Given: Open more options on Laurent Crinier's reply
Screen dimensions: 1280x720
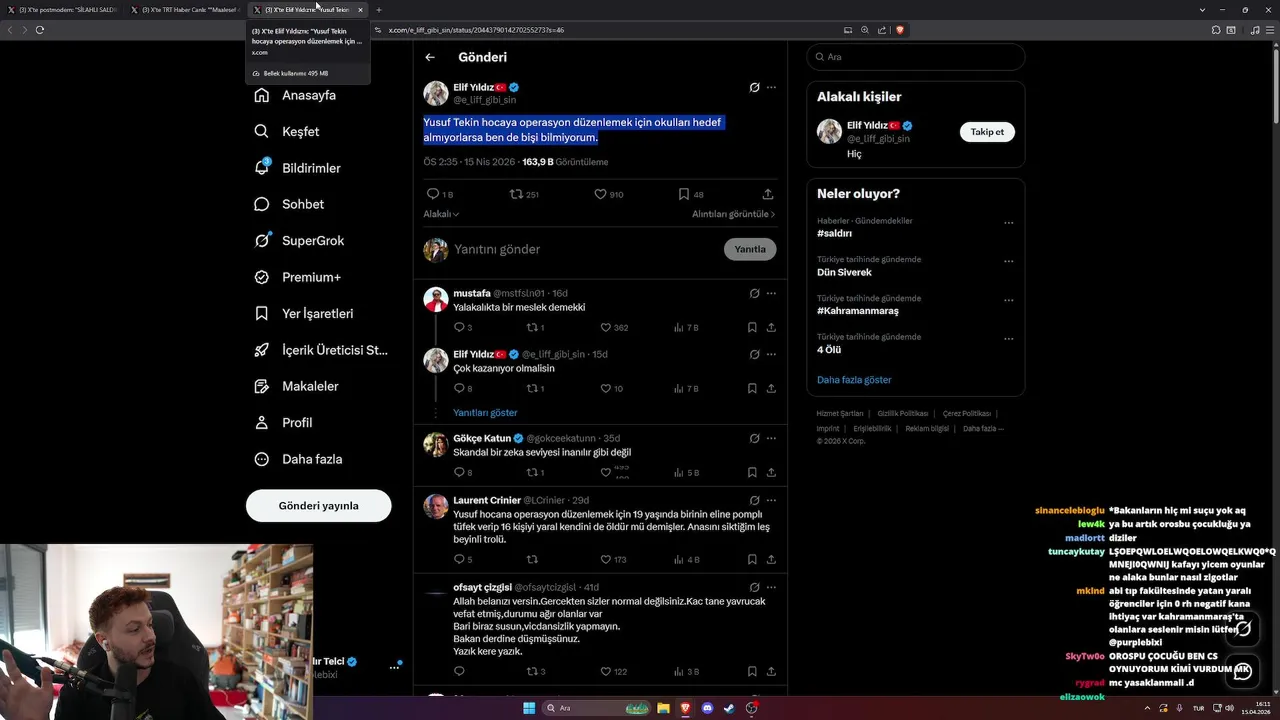Looking at the screenshot, I should (771, 500).
